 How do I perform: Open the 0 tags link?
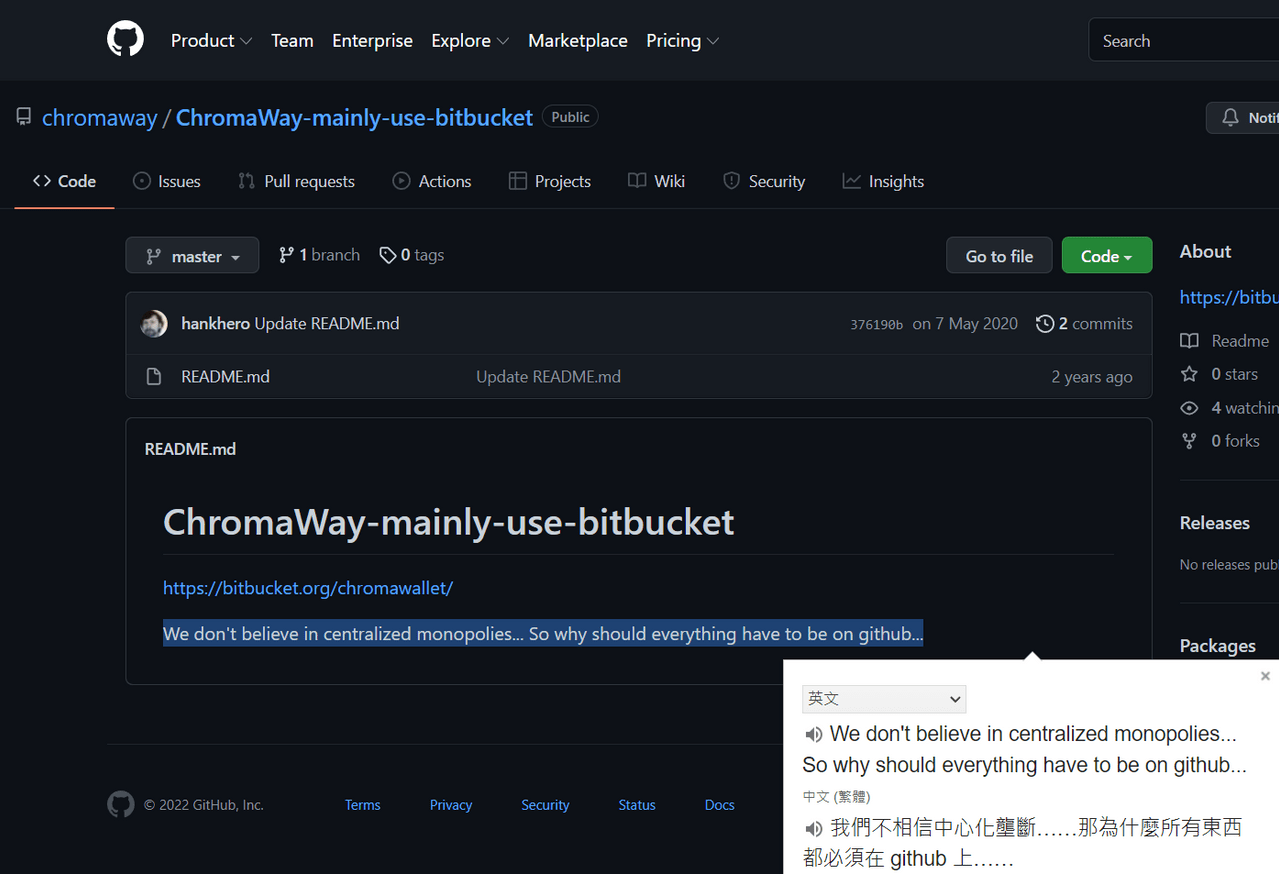411,255
